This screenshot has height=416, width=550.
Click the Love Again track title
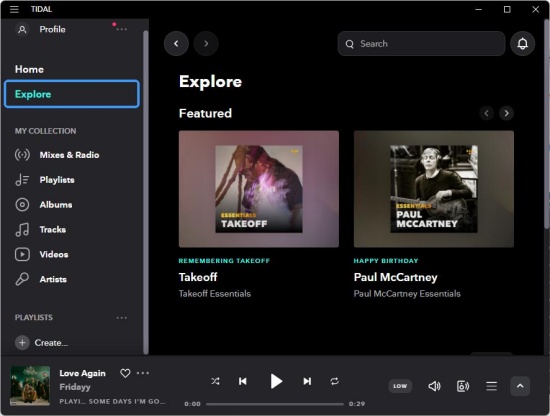82,373
